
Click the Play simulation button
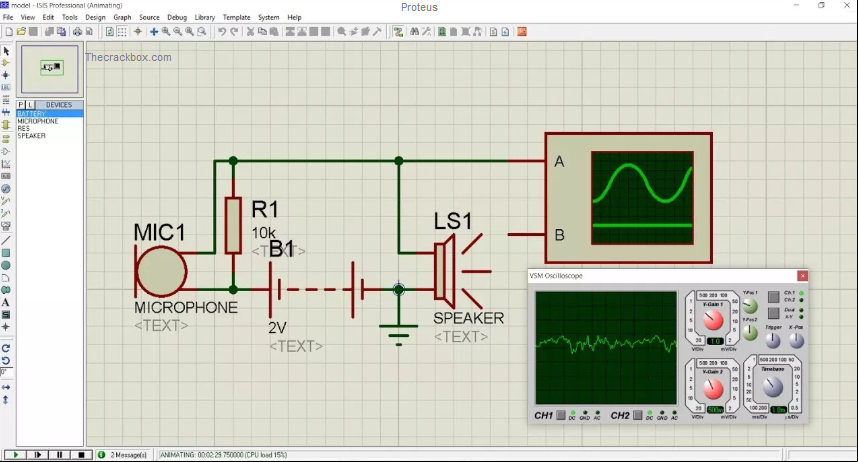(x=15, y=454)
